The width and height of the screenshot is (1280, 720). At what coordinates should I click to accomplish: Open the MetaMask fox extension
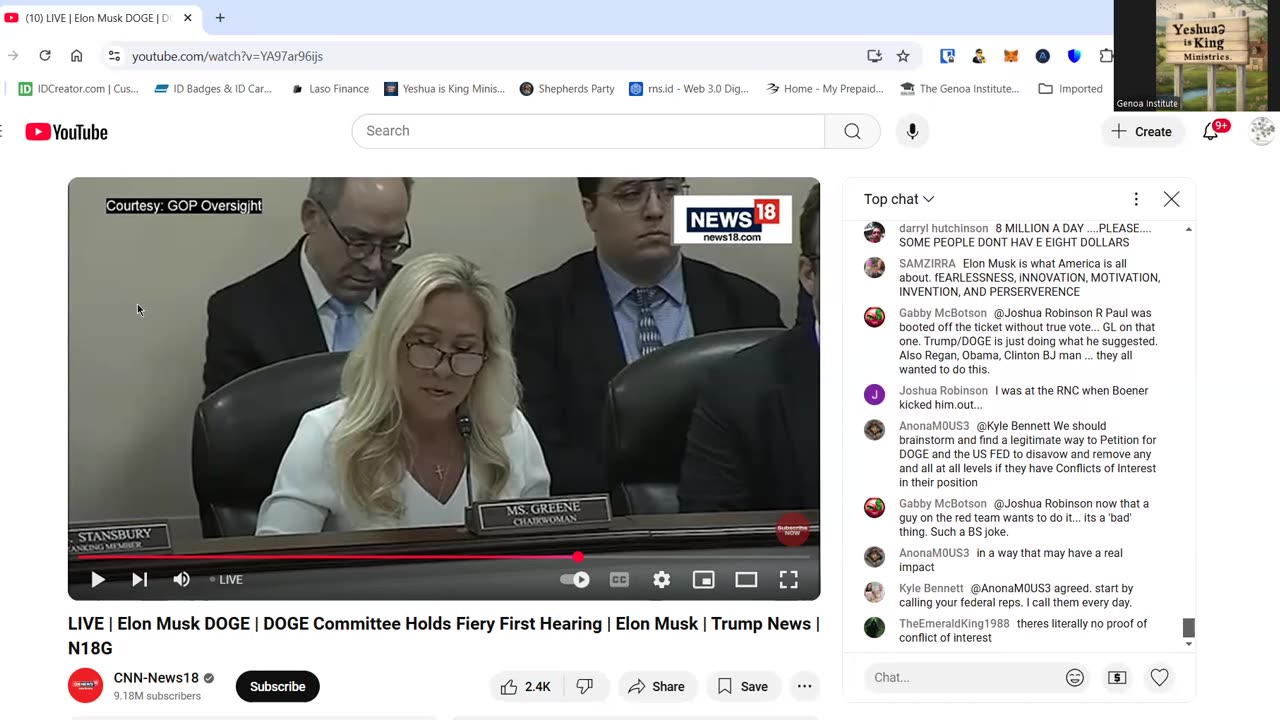tap(1011, 56)
